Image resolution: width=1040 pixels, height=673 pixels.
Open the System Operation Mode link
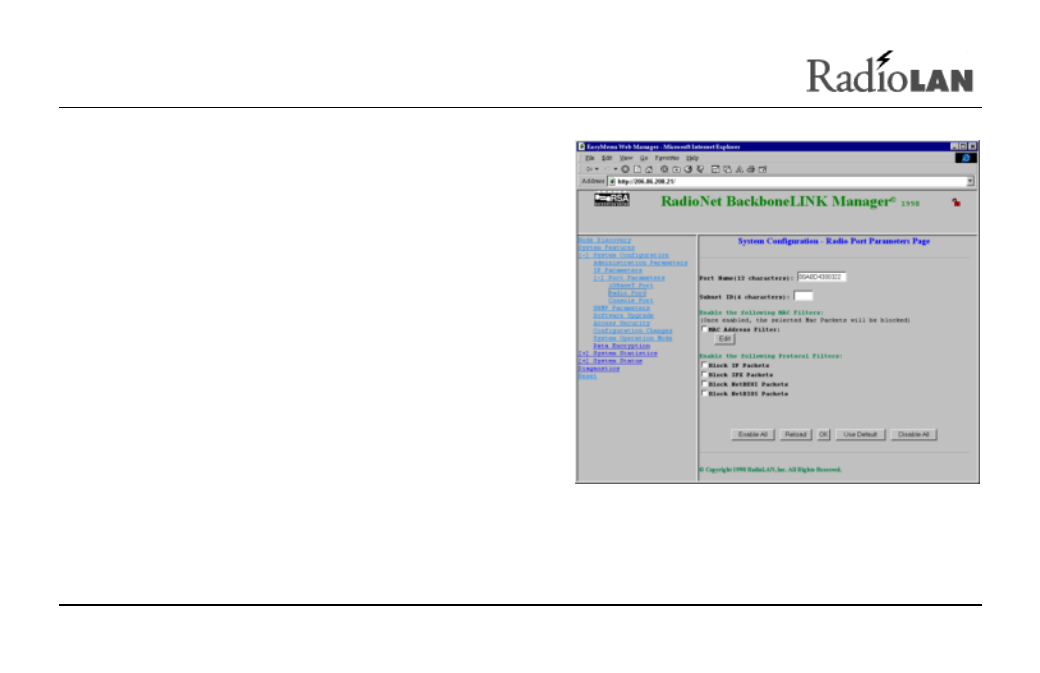point(633,338)
